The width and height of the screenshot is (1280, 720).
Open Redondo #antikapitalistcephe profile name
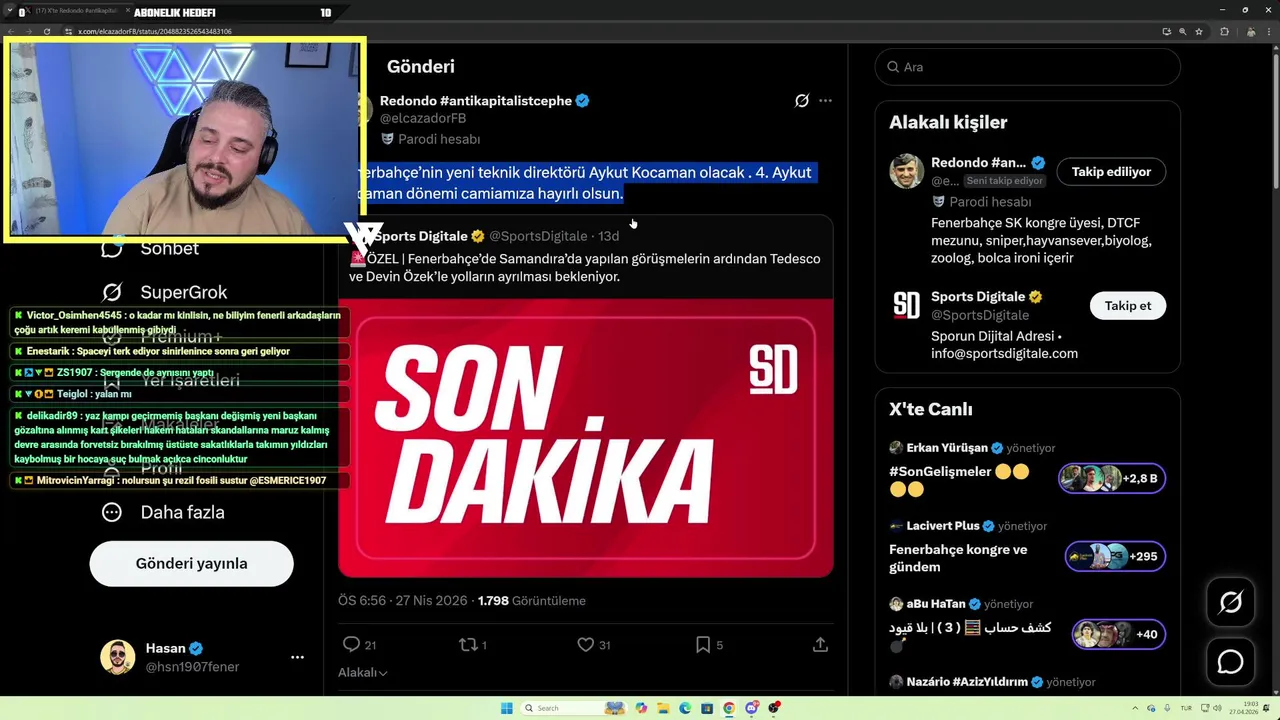point(476,101)
